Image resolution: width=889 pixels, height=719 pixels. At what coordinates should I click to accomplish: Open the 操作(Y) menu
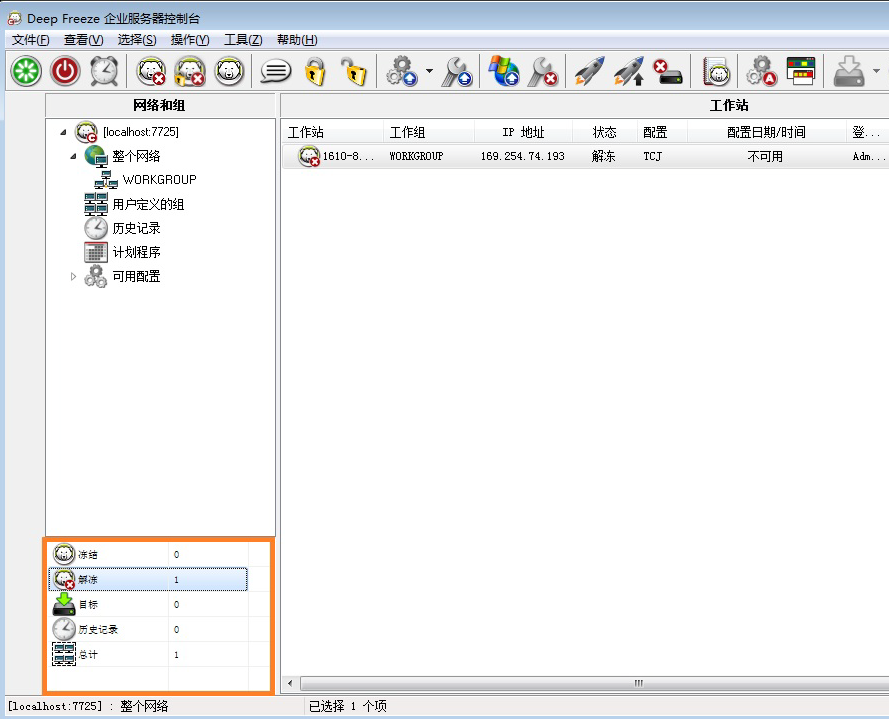click(x=190, y=40)
